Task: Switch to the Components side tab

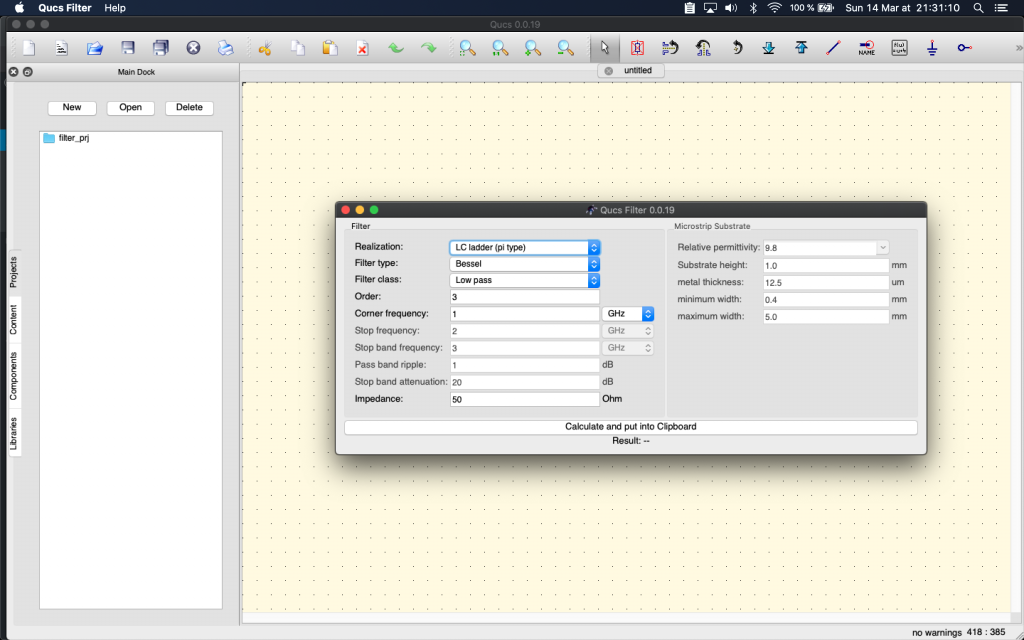Action: [x=14, y=376]
